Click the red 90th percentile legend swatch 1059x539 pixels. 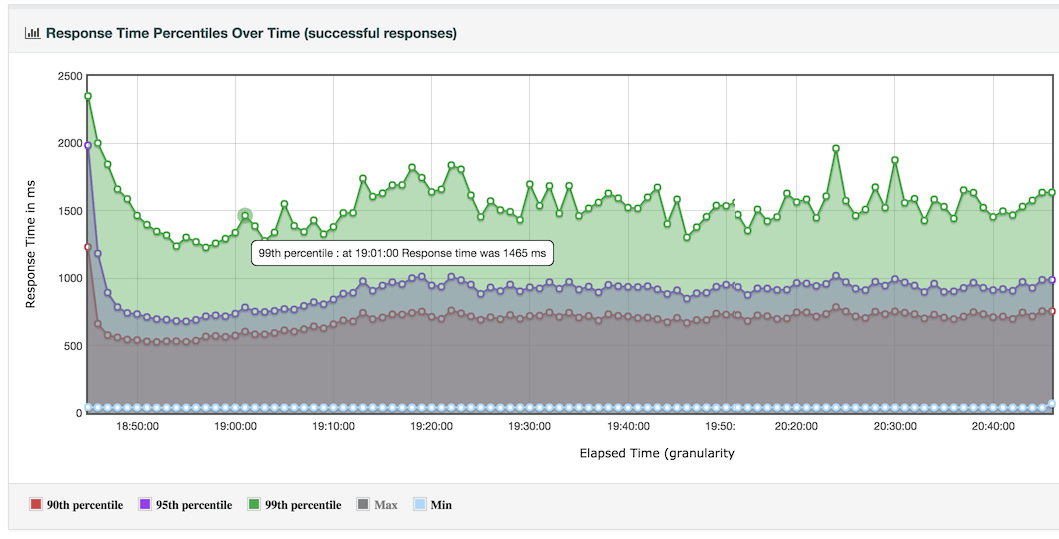(36, 505)
